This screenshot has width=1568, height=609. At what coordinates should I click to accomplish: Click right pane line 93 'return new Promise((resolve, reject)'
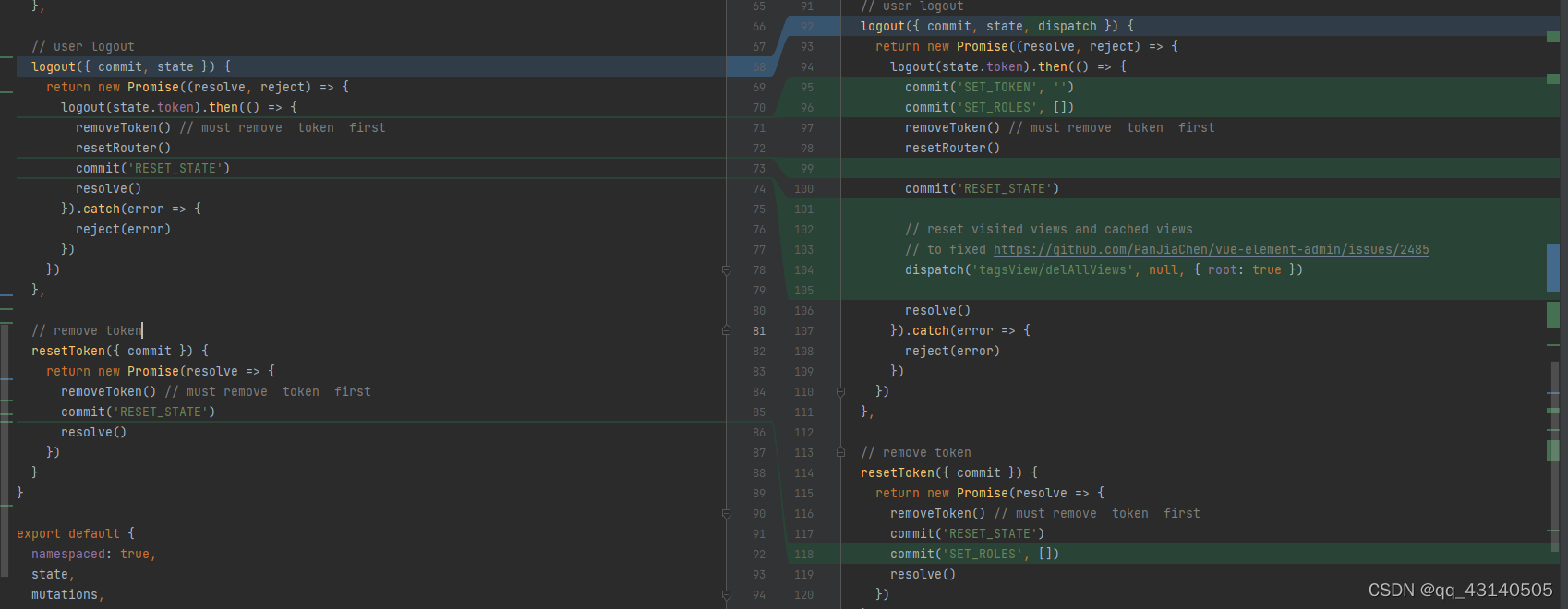point(1027,46)
